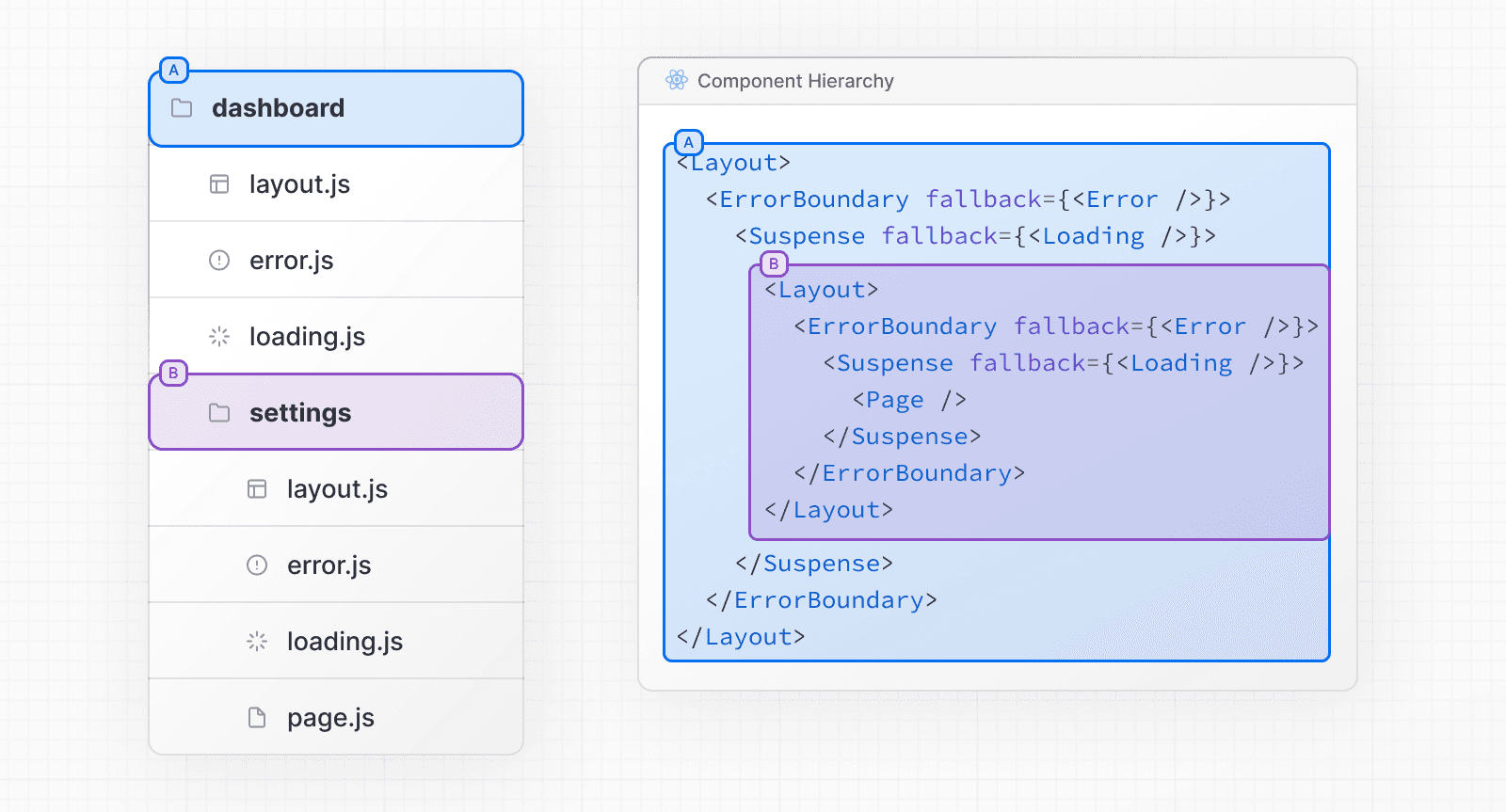Image resolution: width=1506 pixels, height=812 pixels.
Task: Select the purple B badge on settings
Action: click(173, 374)
